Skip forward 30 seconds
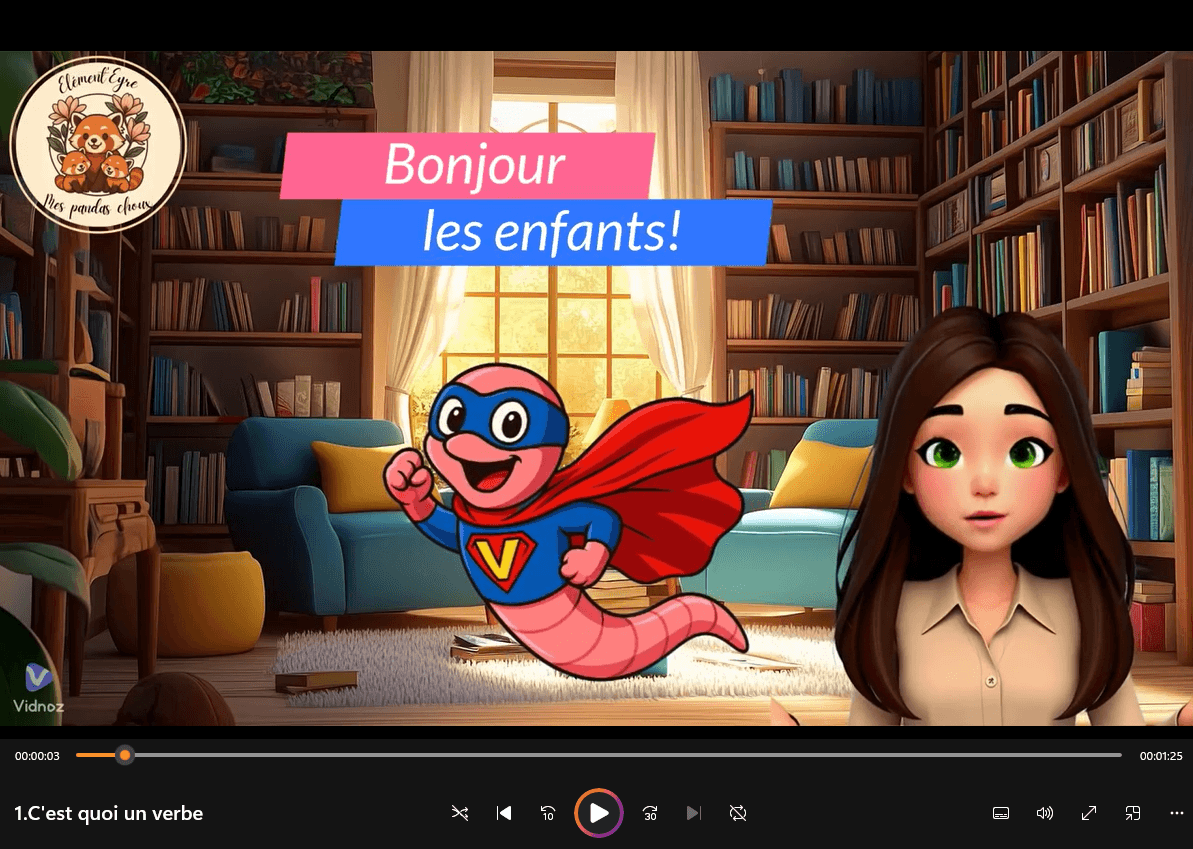The height and width of the screenshot is (849, 1193). (x=650, y=812)
